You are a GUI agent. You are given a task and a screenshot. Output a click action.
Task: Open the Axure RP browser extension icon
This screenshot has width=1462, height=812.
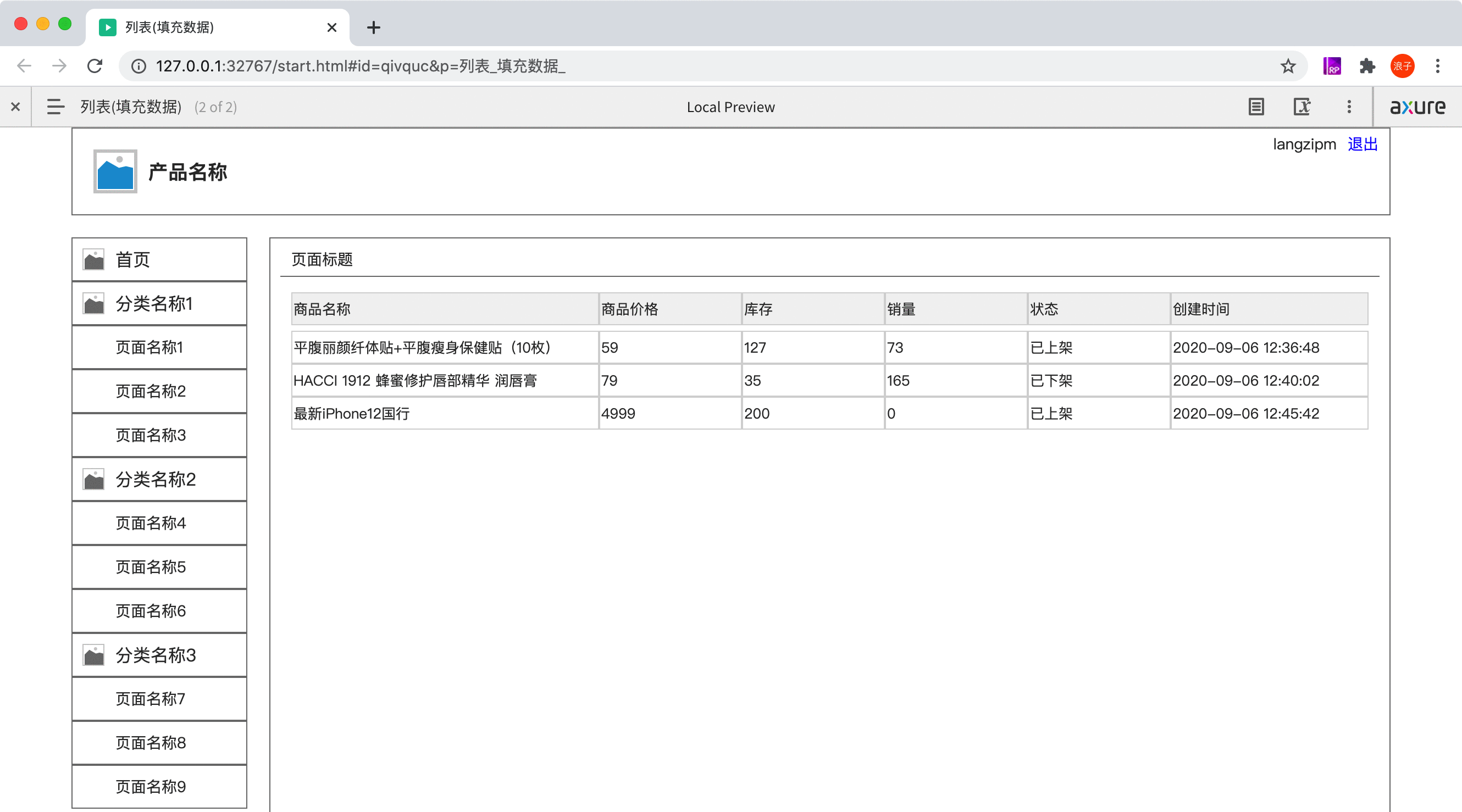1331,66
